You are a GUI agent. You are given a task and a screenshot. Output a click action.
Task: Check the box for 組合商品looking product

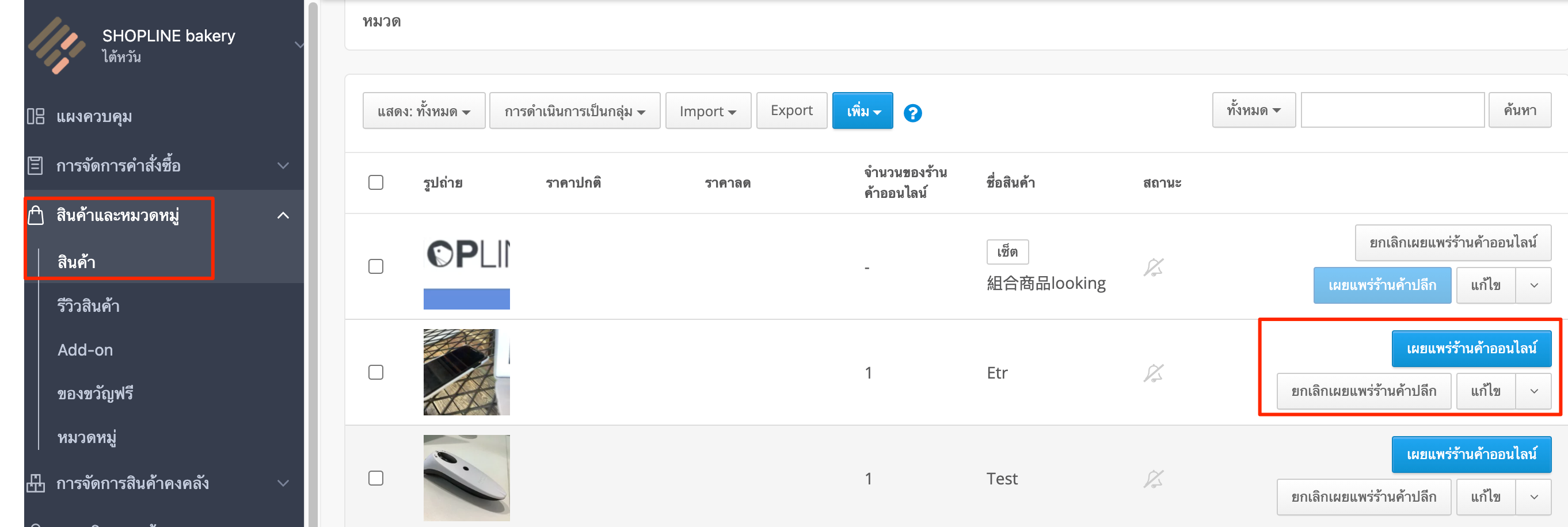click(x=375, y=266)
